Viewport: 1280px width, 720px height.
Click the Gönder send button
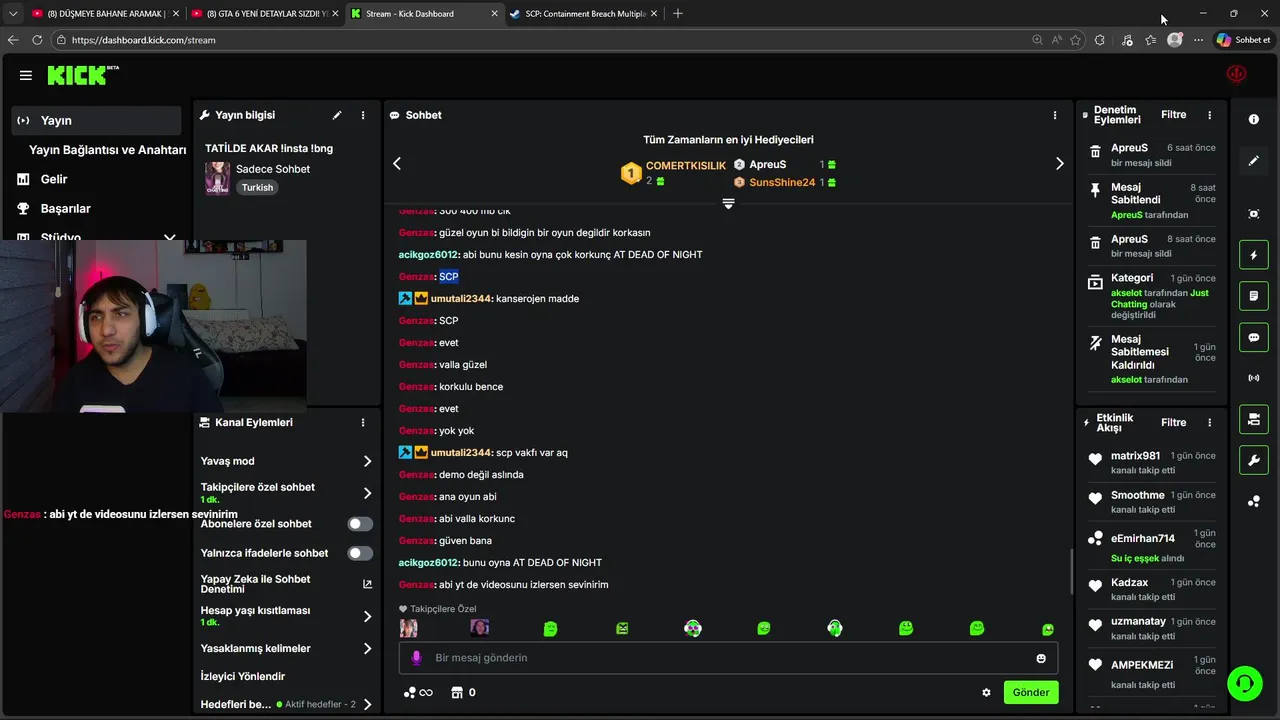tap(1030, 692)
